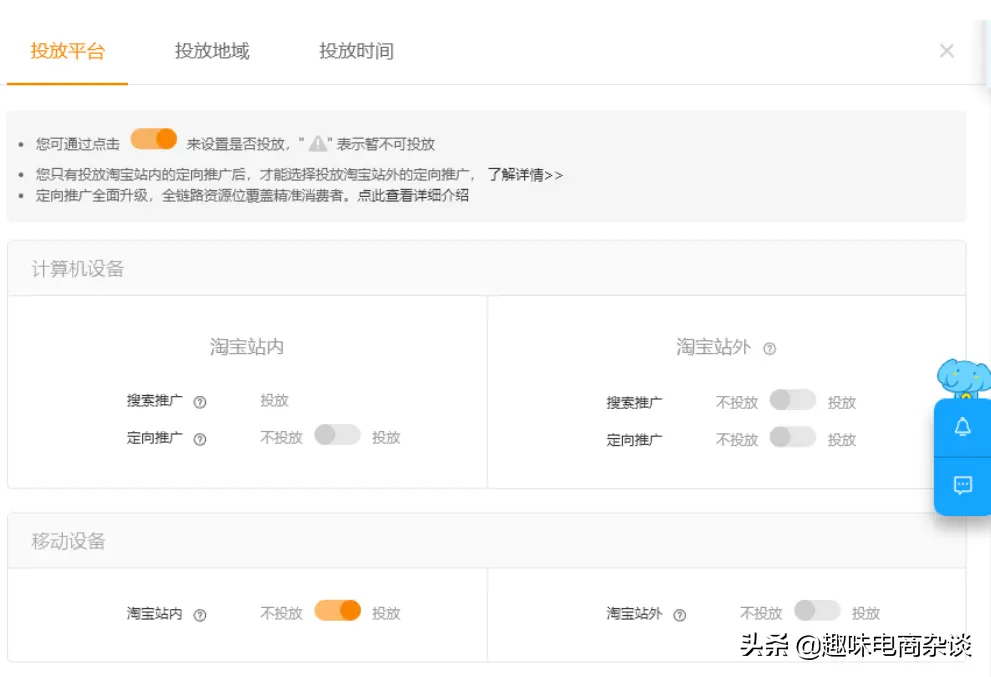The image size is (991, 677).
Task: Close the settings dialog with X
Action: pyautogui.click(x=946, y=51)
